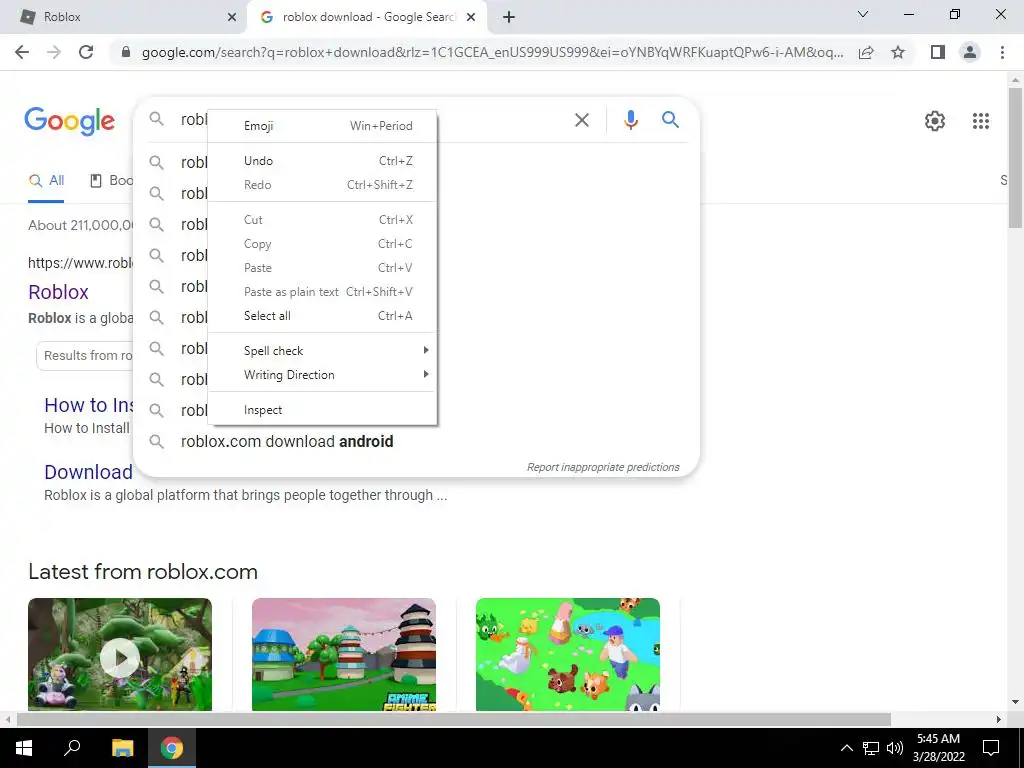This screenshot has height=768, width=1024.
Task: Expand the Writing Direction submenu
Action: pyautogui.click(x=323, y=375)
